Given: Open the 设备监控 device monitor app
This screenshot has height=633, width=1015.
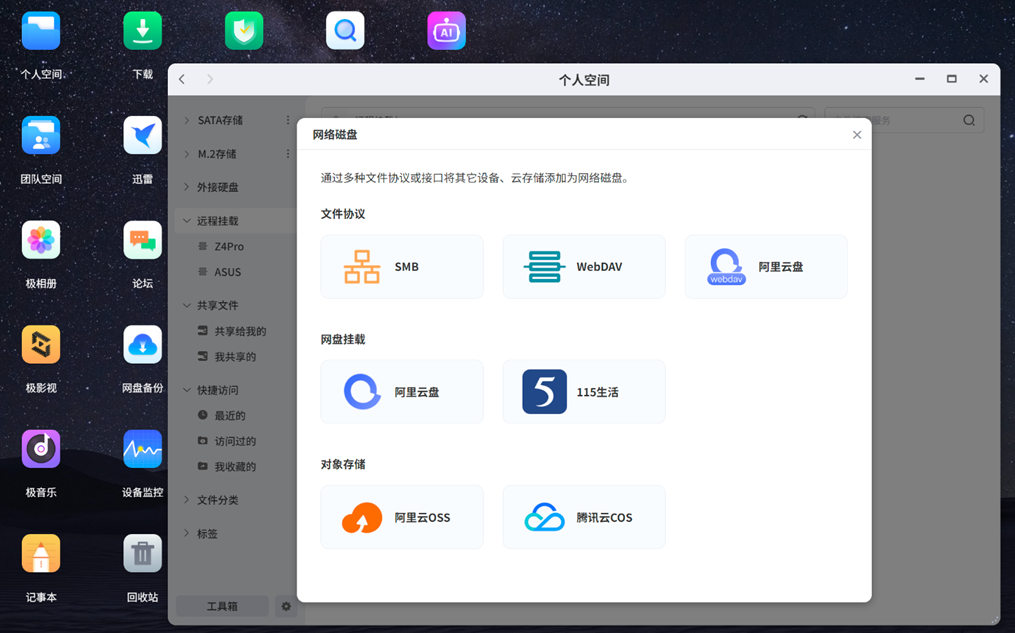Looking at the screenshot, I should pyautogui.click(x=142, y=449).
